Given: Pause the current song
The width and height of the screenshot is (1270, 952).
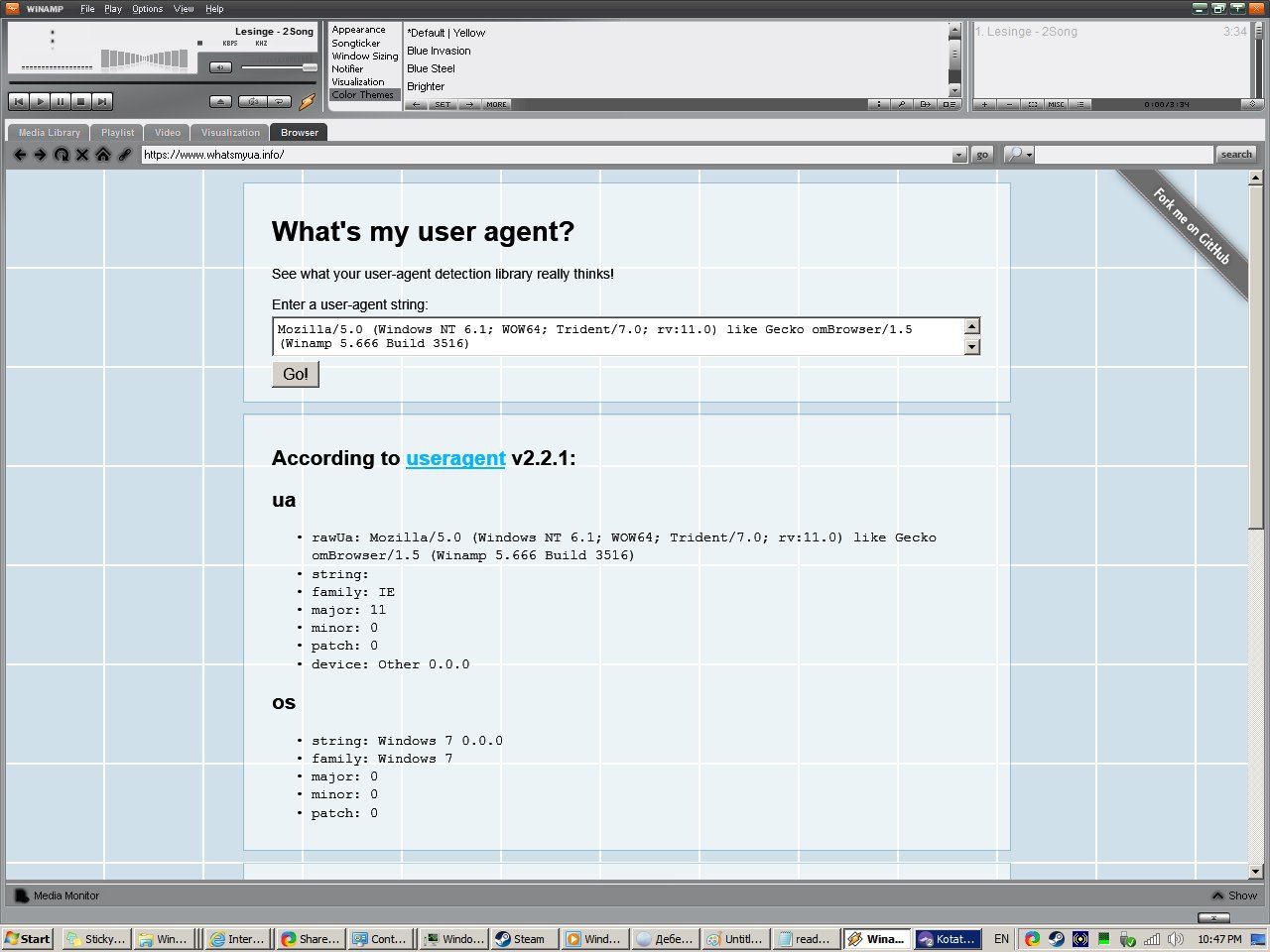Looking at the screenshot, I should (x=61, y=101).
